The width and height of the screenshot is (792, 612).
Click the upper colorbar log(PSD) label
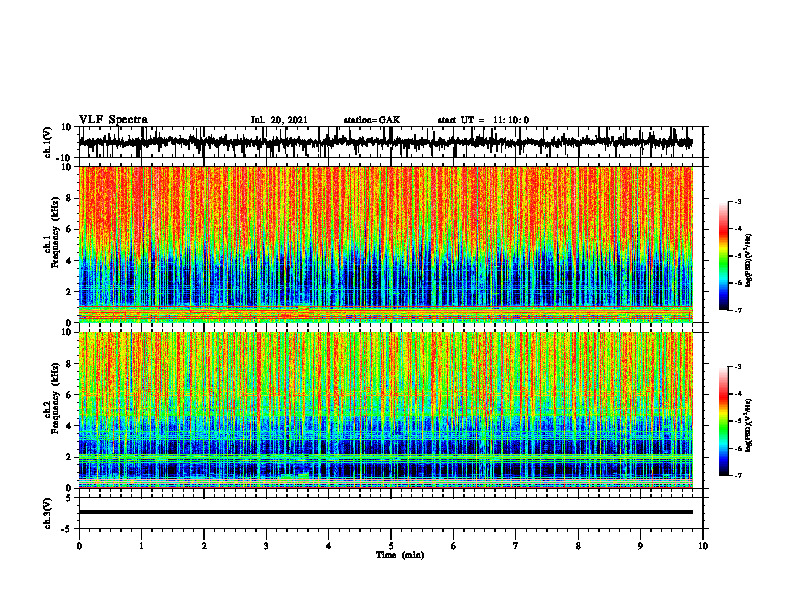749,261
